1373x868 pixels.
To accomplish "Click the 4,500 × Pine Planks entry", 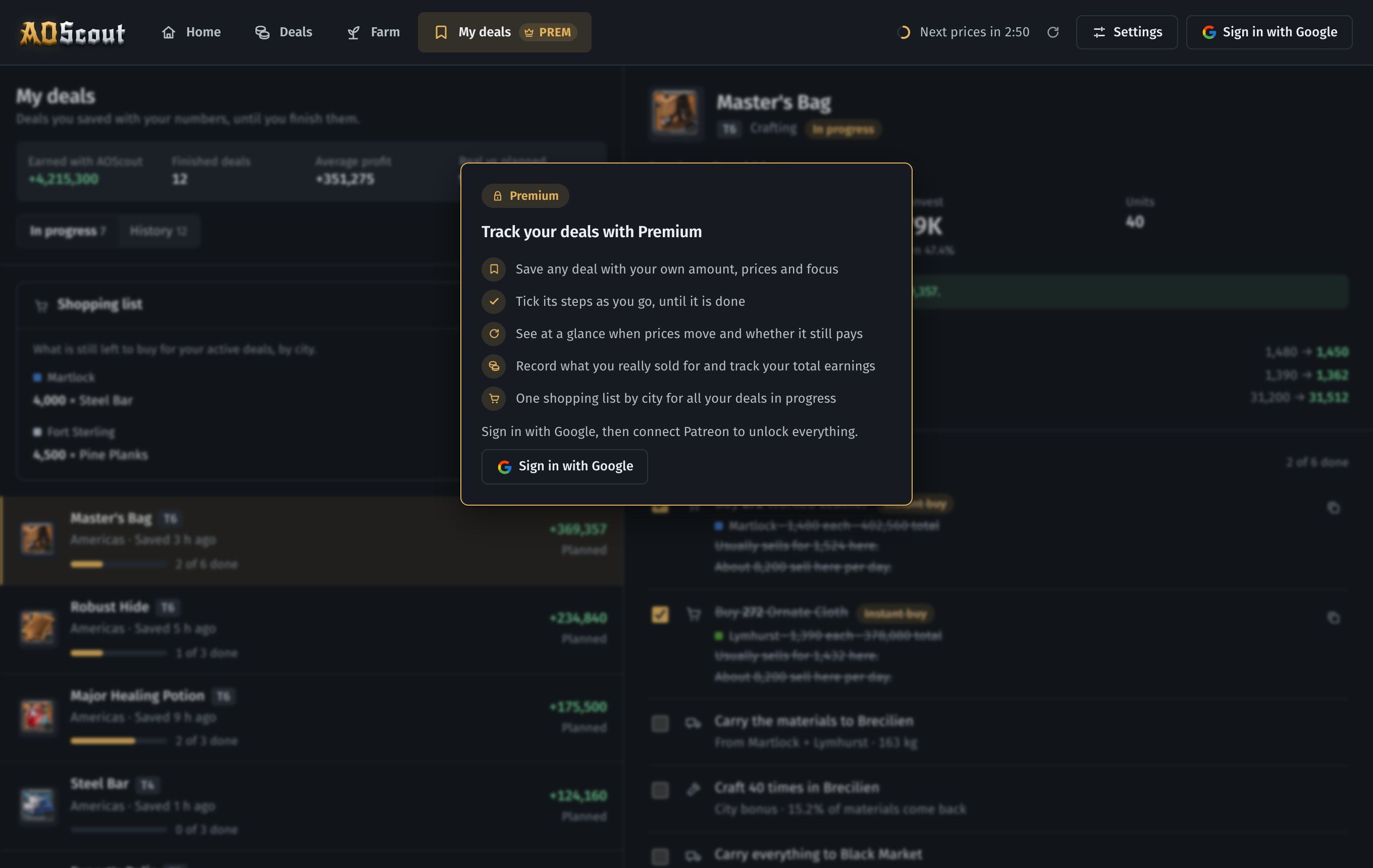I will tap(90, 455).
